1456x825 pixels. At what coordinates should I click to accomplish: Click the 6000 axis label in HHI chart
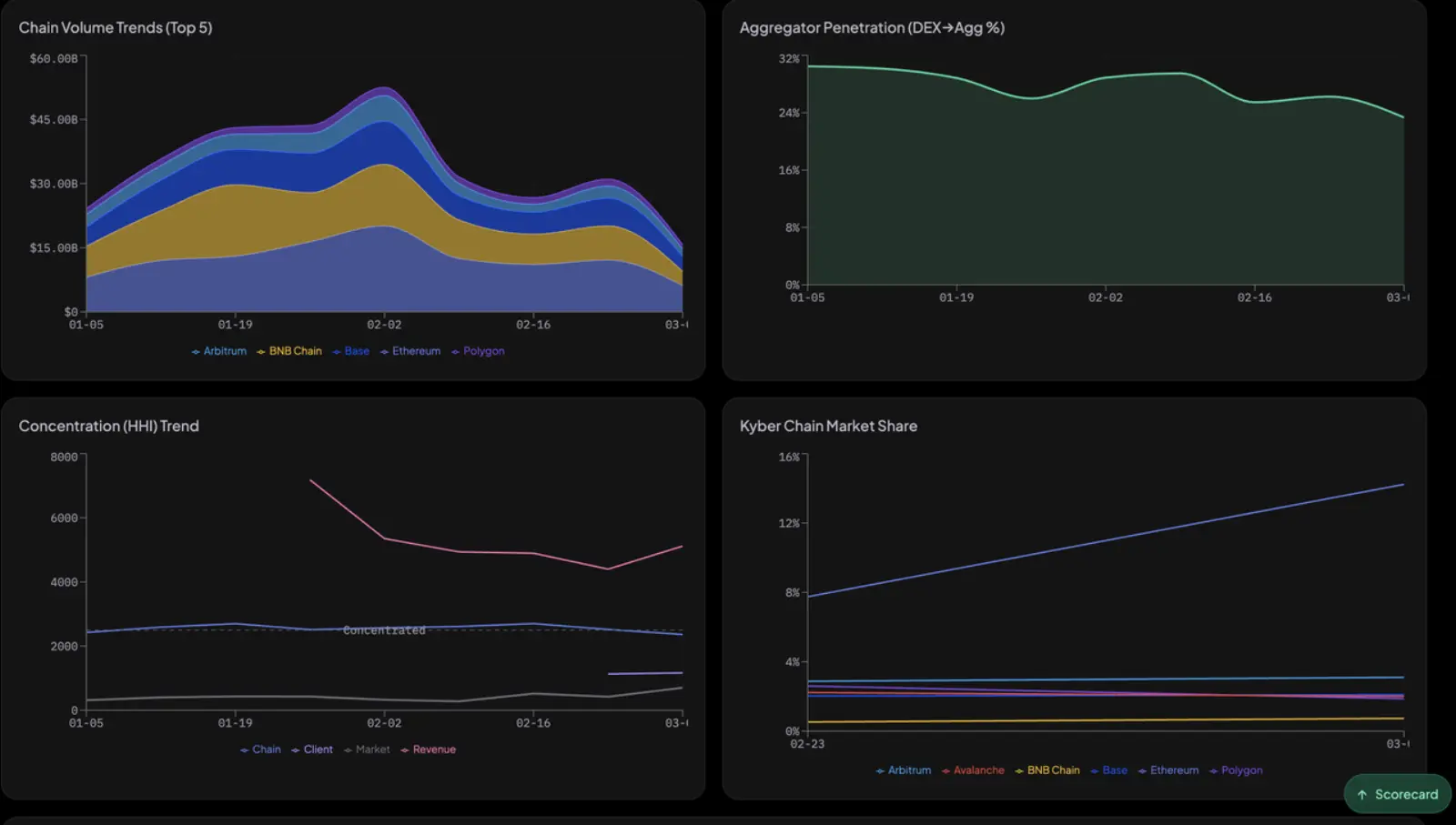pos(64,518)
